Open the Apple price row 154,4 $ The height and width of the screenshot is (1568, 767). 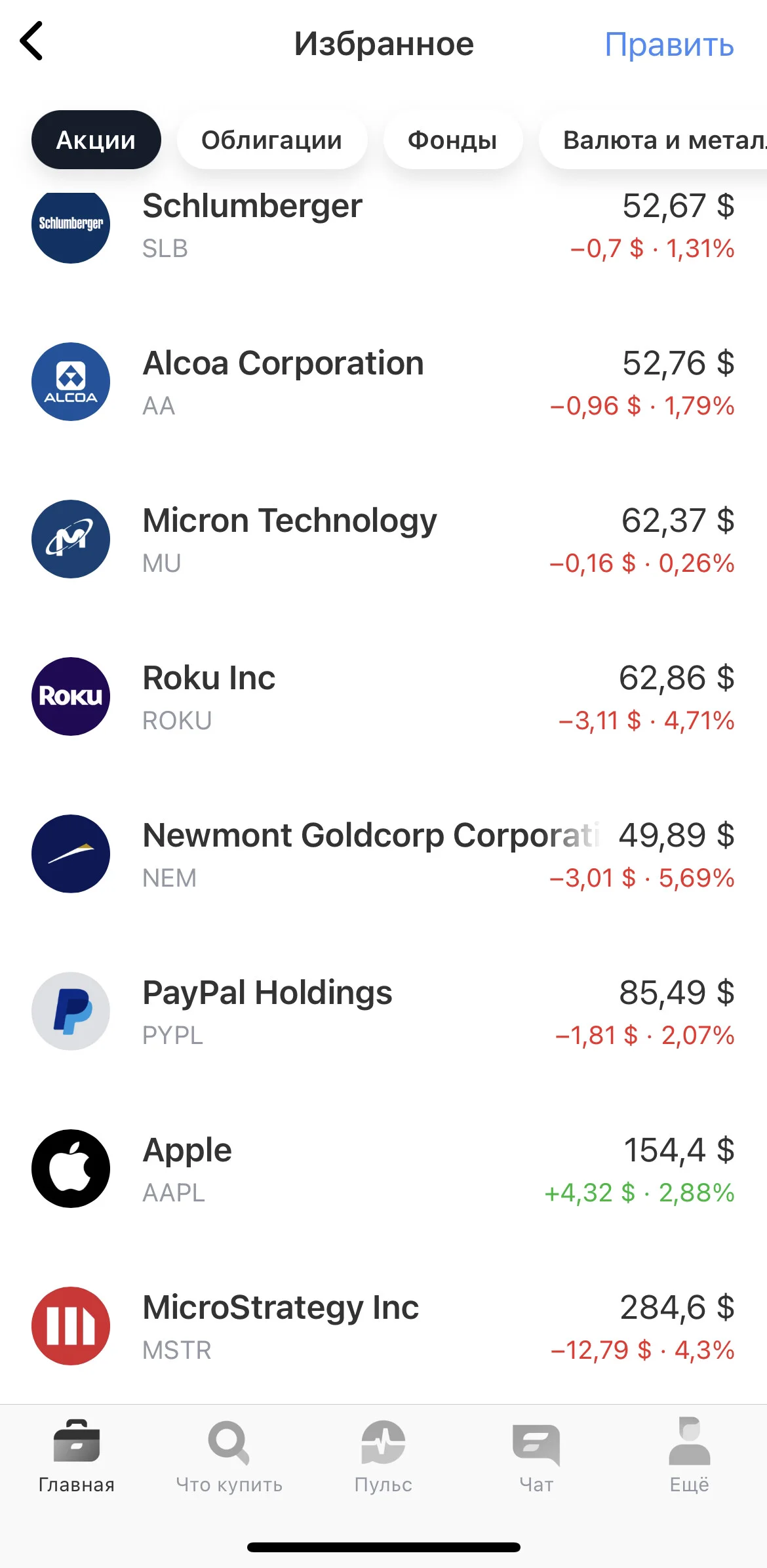tap(383, 1169)
